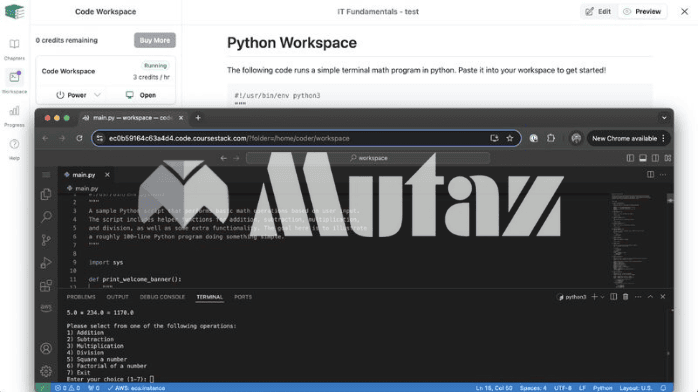
Task: Split the terminal
Action: (x=613, y=297)
